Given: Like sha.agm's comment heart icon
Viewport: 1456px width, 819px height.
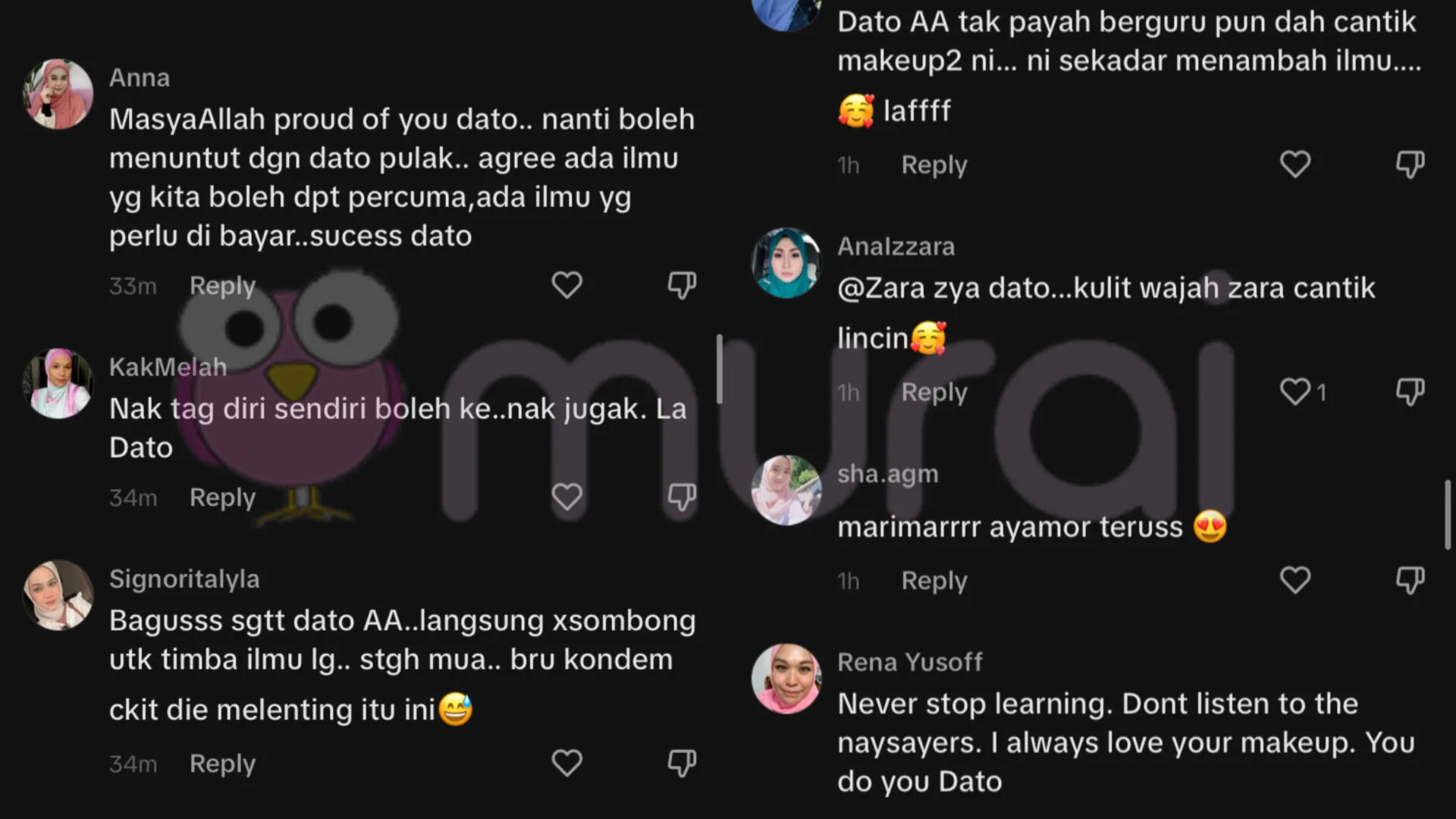Looking at the screenshot, I should coord(1295,580).
